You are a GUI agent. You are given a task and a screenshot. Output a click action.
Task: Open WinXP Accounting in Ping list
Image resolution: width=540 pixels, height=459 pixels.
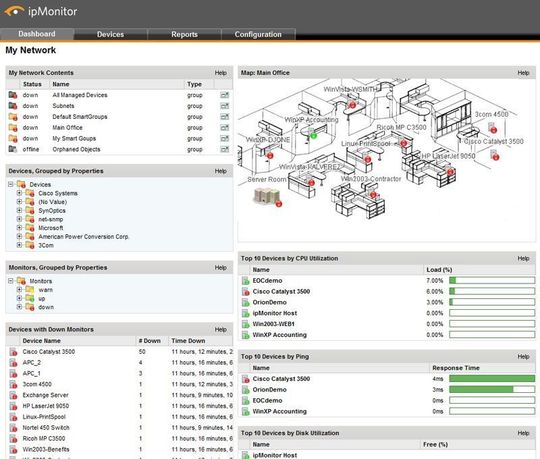(x=279, y=411)
